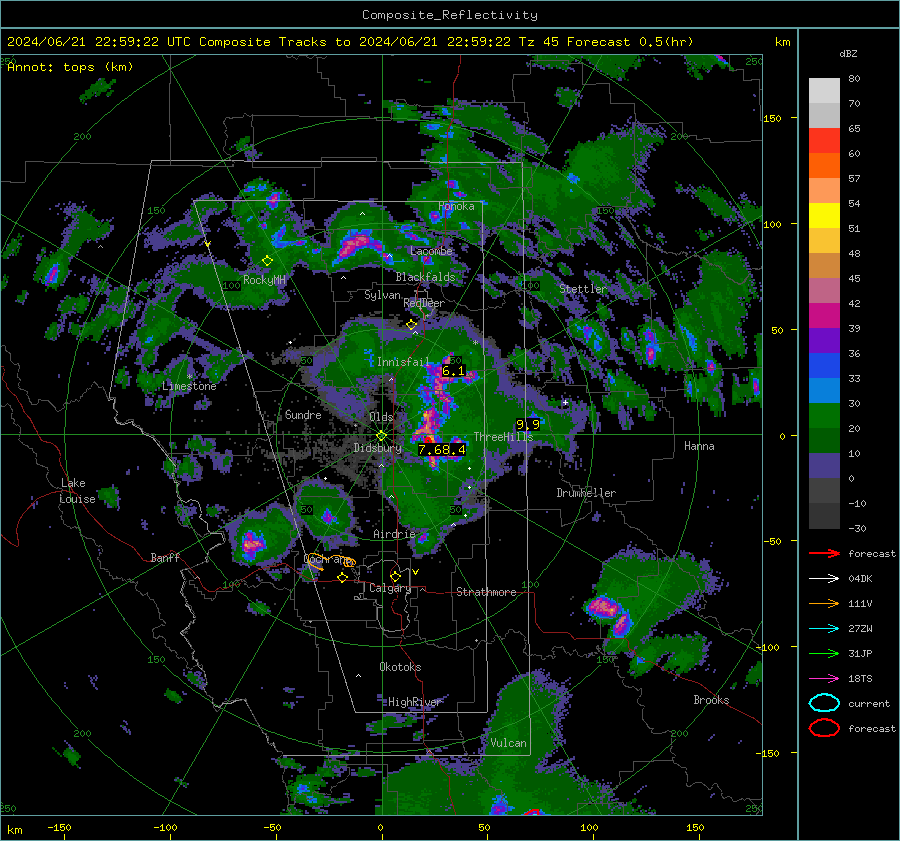Click the -150 tick label on bottom axis
This screenshot has height=841, width=900.
[59, 827]
